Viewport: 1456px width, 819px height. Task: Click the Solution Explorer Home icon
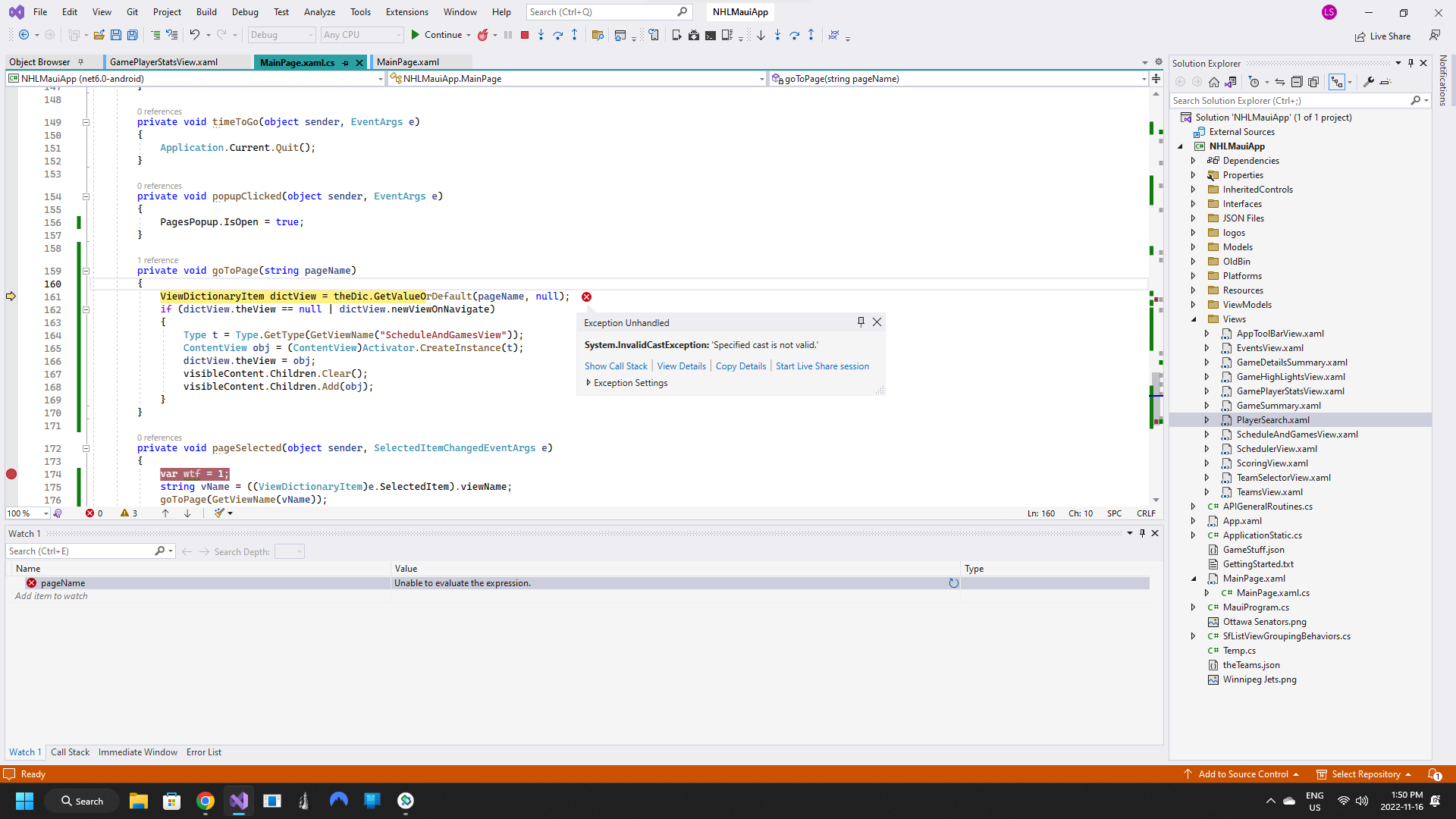click(x=1214, y=82)
